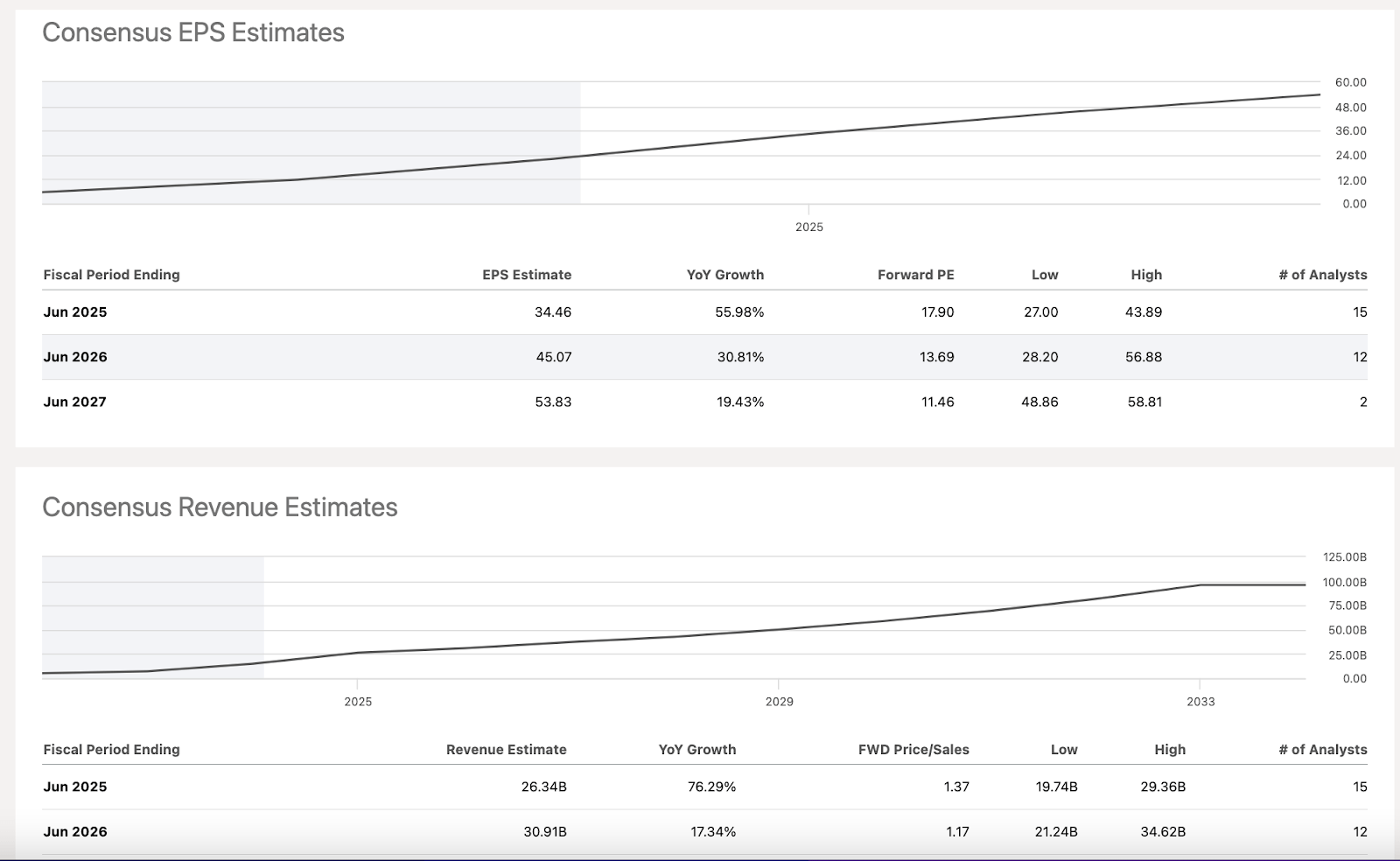Click the Consensus Revenue Estimates heading

coord(220,507)
